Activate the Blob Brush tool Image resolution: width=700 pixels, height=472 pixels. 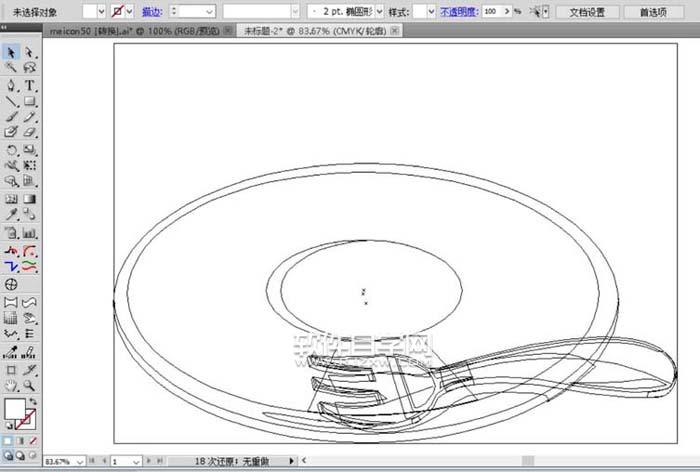pos(11,132)
